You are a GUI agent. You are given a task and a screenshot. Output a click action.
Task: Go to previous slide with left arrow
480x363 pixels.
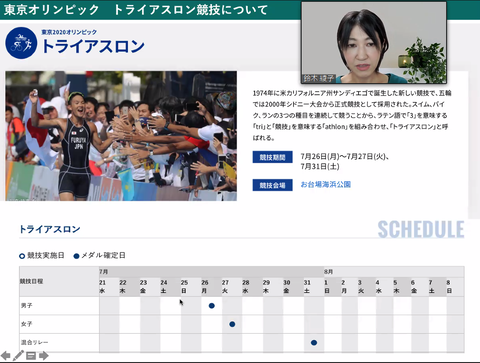point(6,355)
